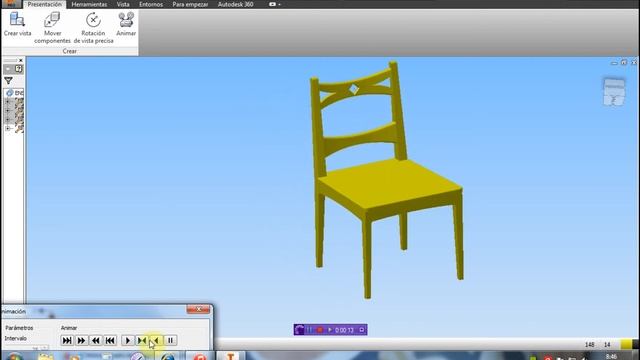Click the Animar label in Animación dialog
Image resolution: width=640 pixels, height=360 pixels.
tap(69, 328)
